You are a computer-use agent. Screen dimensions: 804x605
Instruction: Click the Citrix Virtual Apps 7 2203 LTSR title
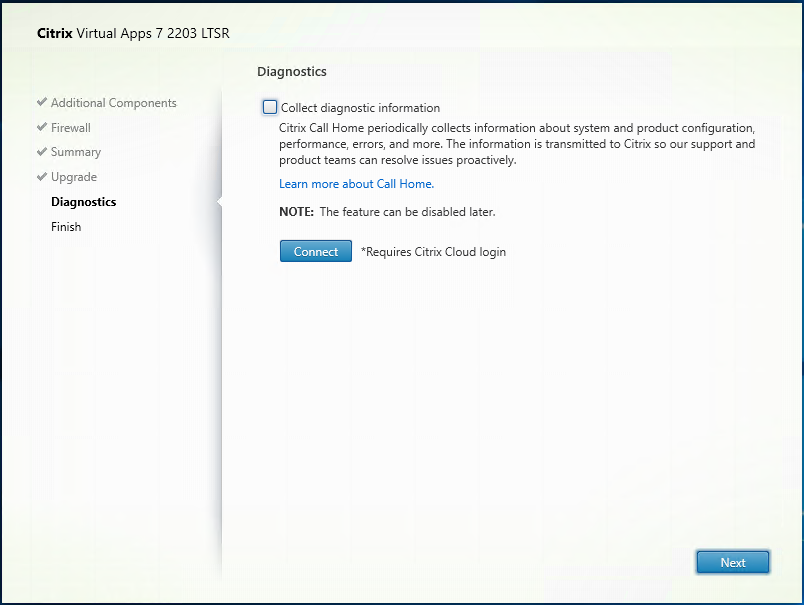click(x=133, y=33)
